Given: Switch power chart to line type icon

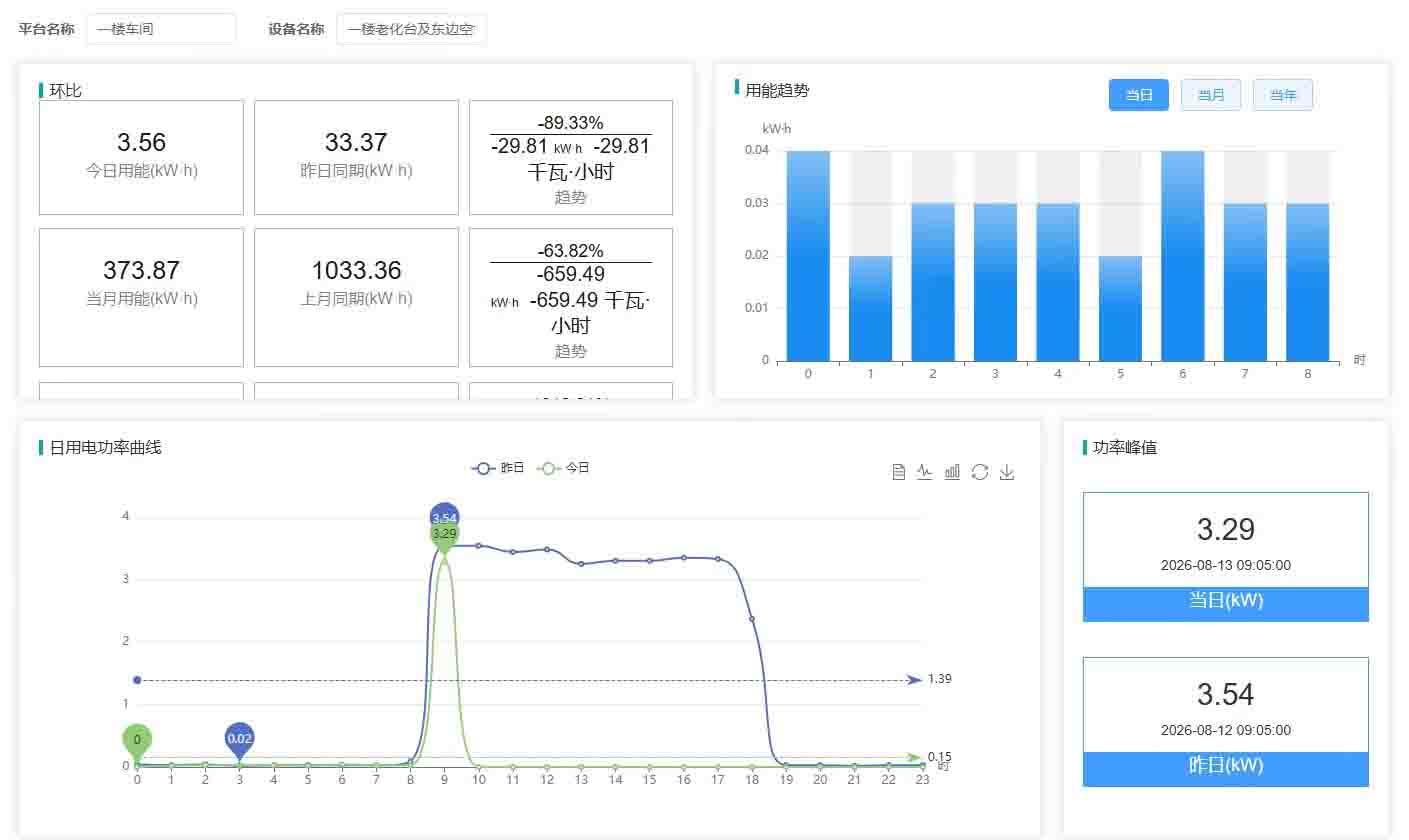Looking at the screenshot, I should (925, 472).
